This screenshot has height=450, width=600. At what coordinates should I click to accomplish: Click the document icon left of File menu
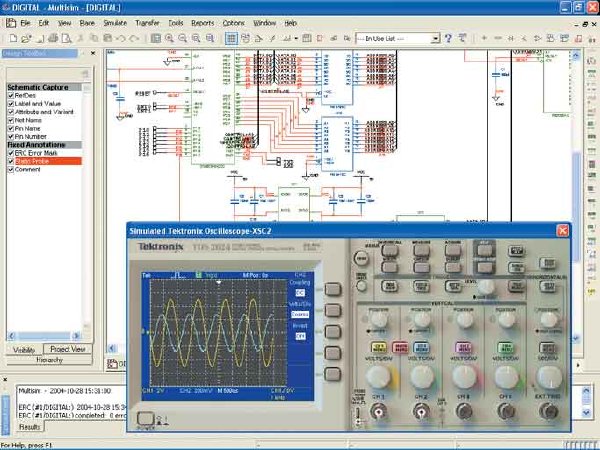(x=11, y=23)
